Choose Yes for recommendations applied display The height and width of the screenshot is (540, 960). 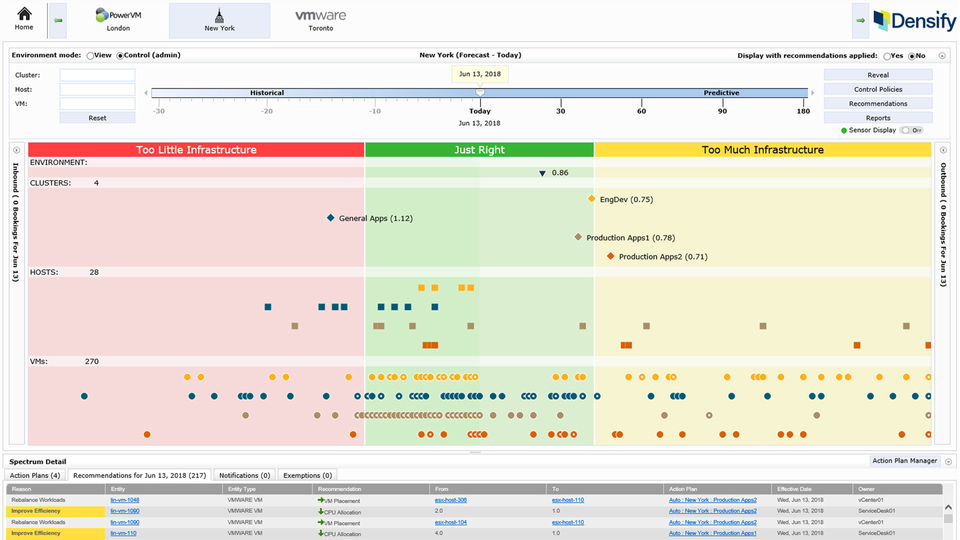(x=887, y=56)
